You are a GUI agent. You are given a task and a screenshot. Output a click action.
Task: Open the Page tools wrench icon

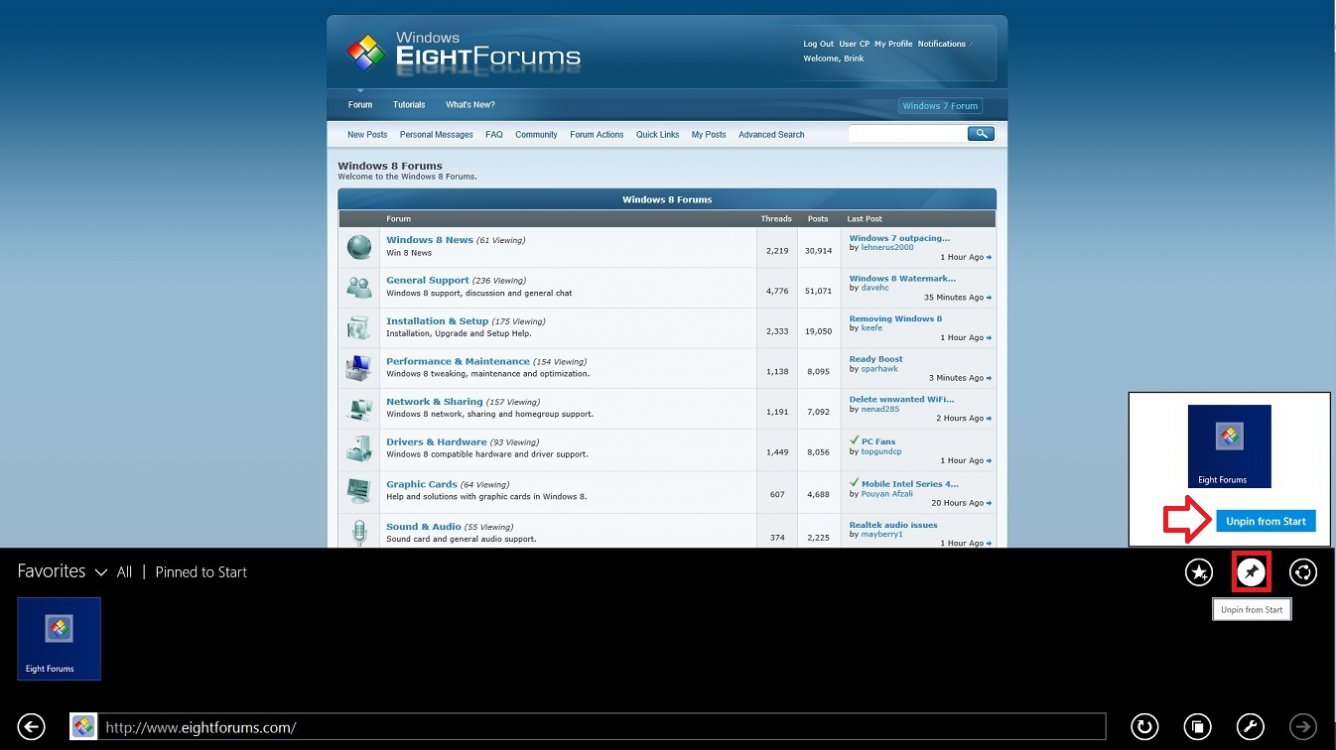point(1250,726)
